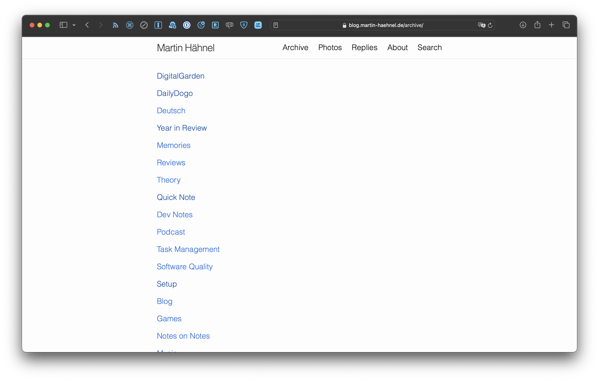Open the Blog category link
The image size is (599, 381).
(164, 301)
